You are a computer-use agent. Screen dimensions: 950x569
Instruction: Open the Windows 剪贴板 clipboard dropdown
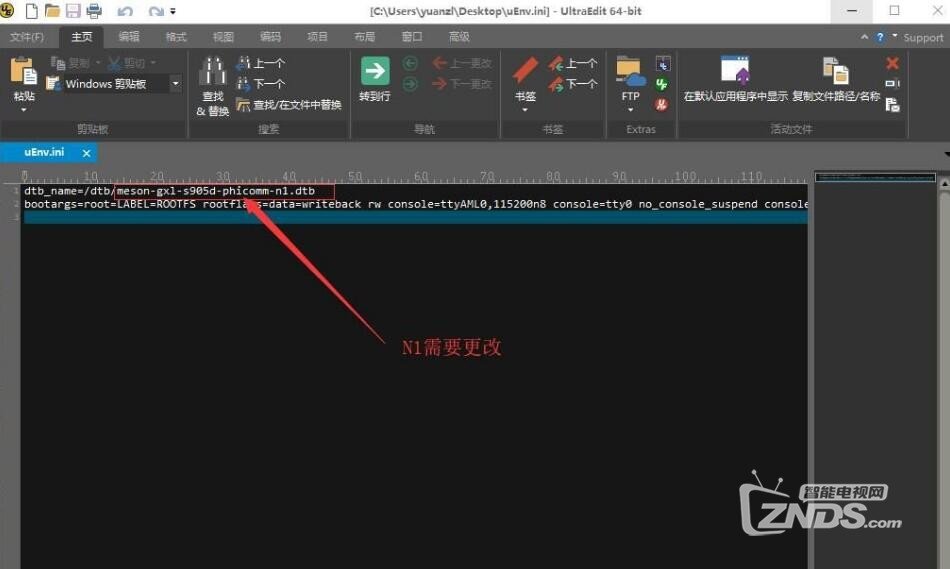pos(175,84)
